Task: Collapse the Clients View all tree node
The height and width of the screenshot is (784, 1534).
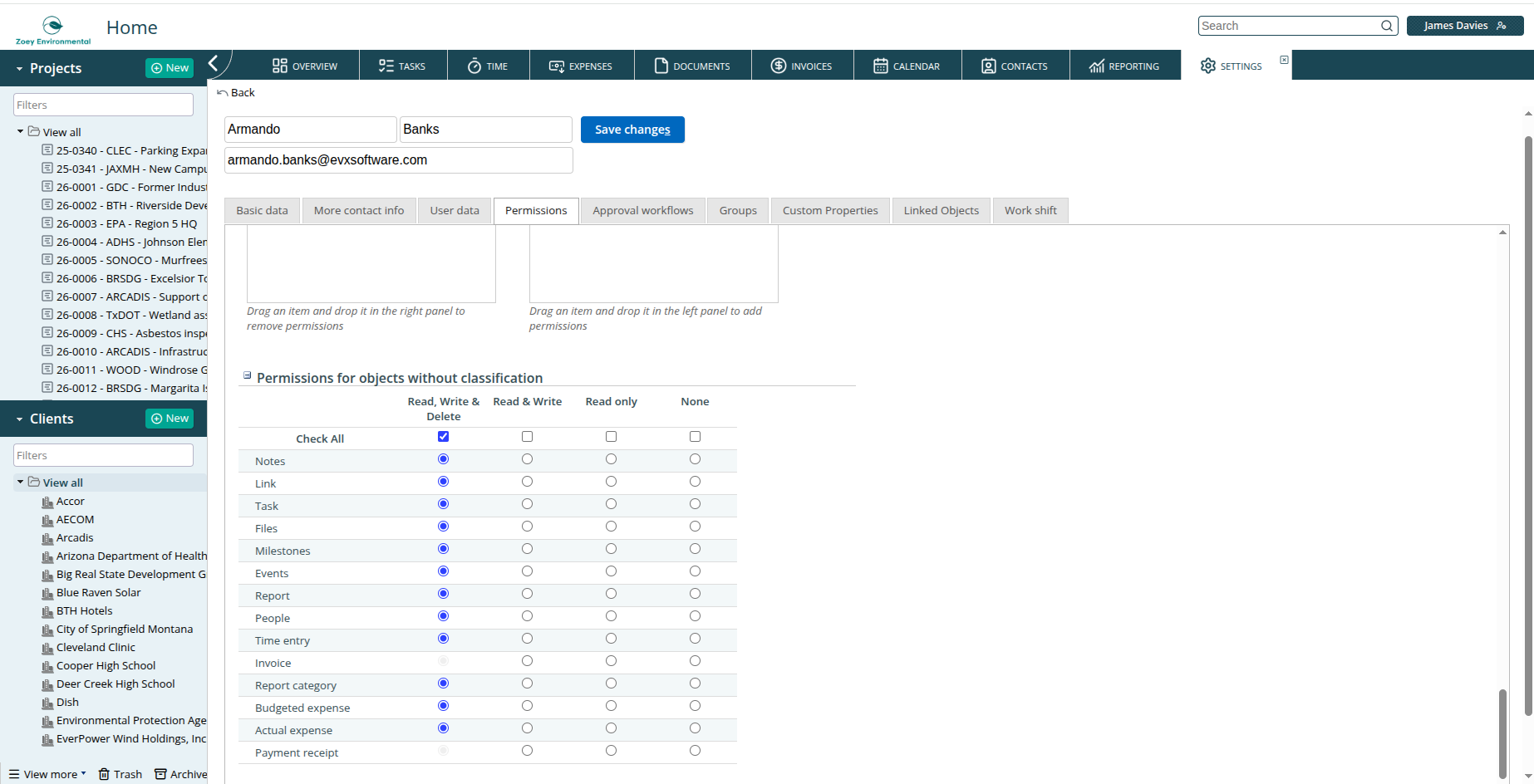Action: [x=20, y=482]
